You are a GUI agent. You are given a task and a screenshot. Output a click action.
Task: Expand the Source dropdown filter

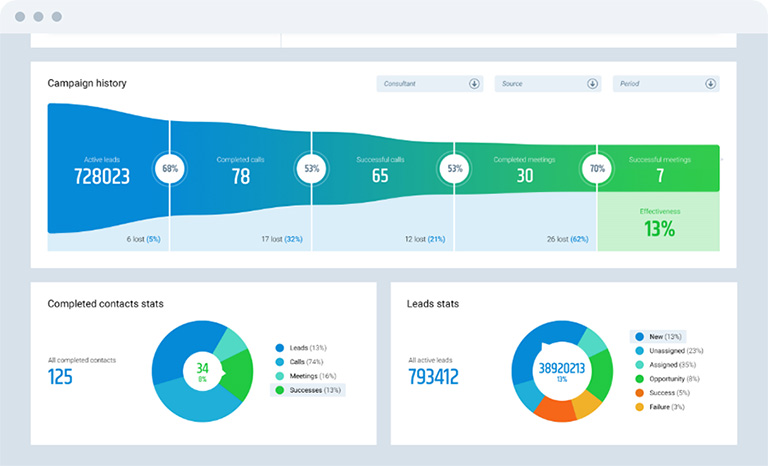[x=547, y=84]
